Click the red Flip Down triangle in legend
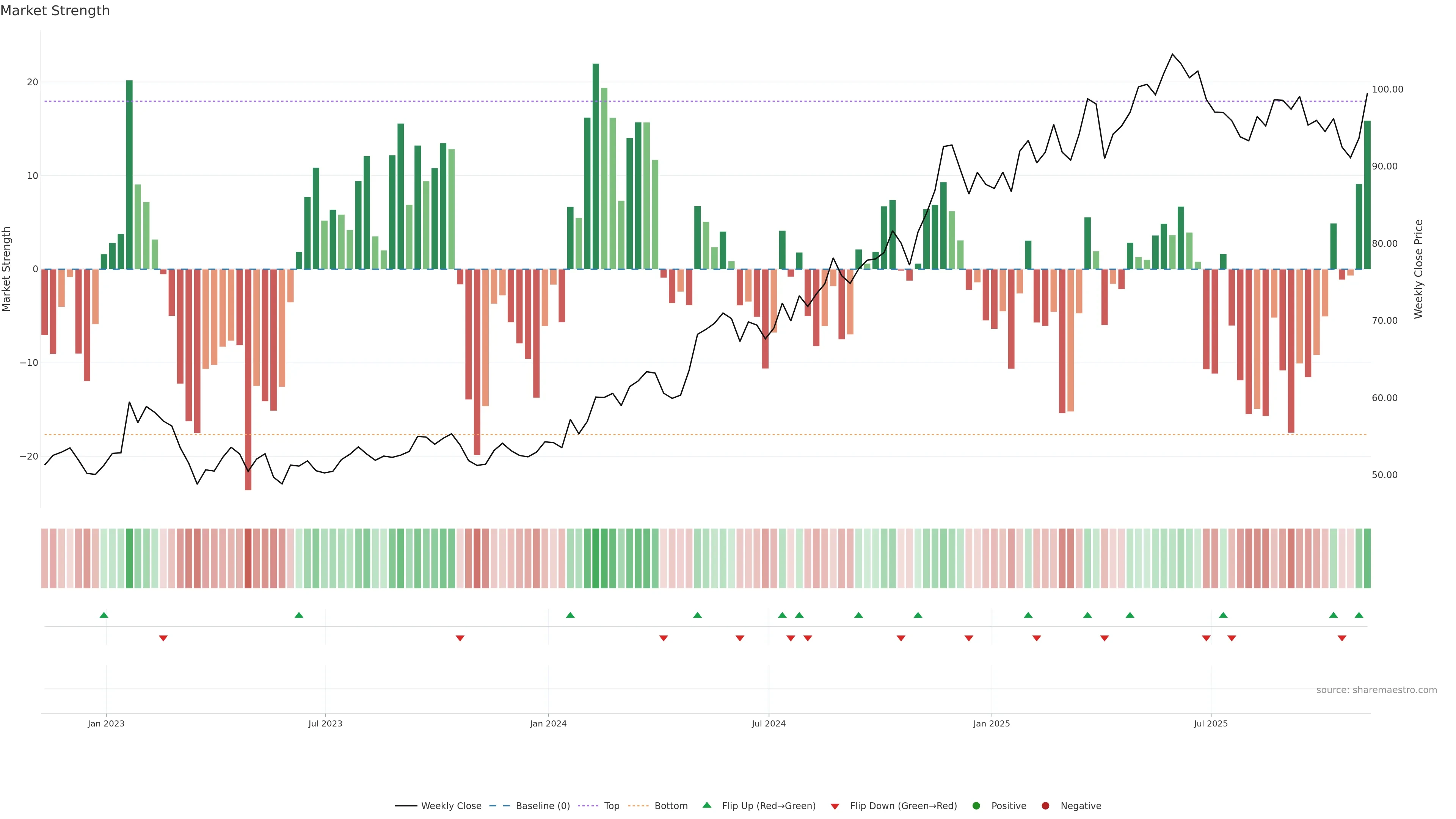1456x819 pixels. [x=835, y=806]
